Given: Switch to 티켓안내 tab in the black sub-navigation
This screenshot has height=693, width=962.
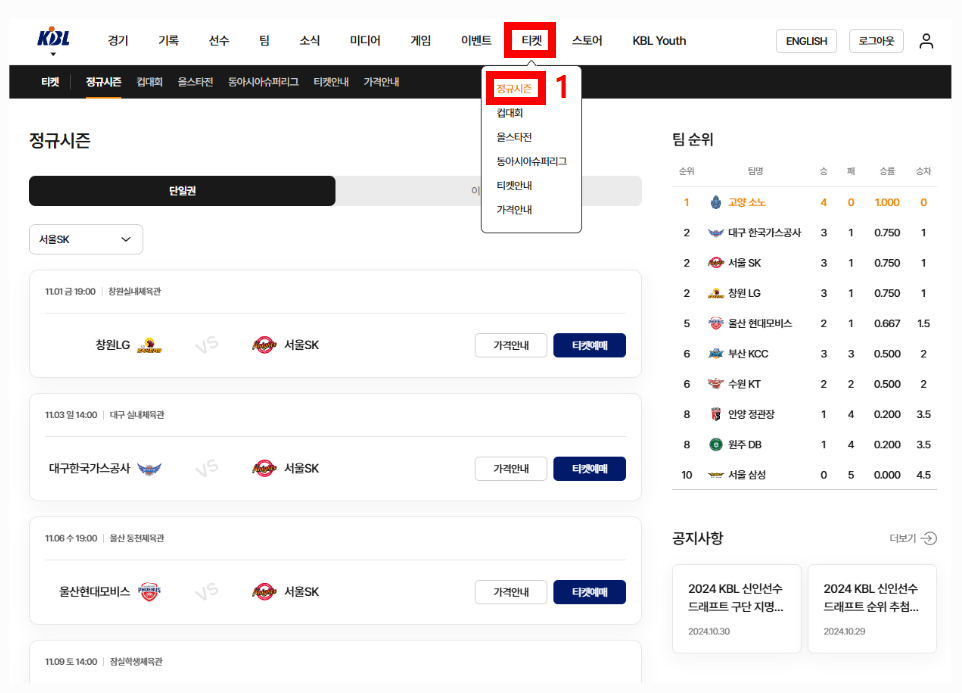Looking at the screenshot, I should (331, 82).
